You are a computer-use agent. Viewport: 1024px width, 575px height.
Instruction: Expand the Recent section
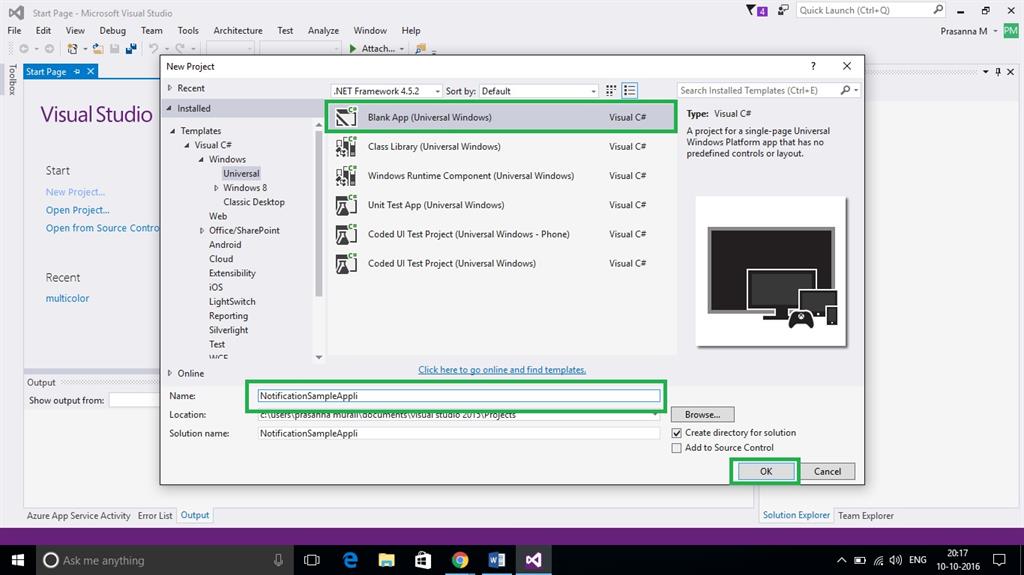point(170,88)
